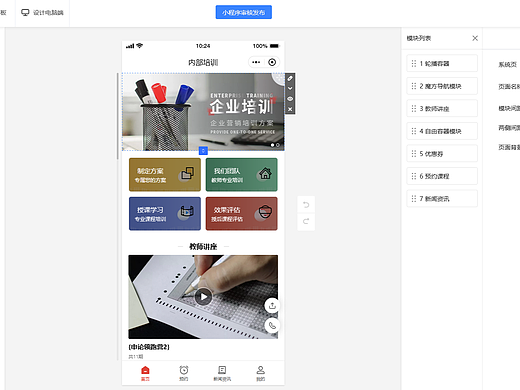Grab drag handle of module 7
Screen dimensions: 520x390
click(414, 199)
